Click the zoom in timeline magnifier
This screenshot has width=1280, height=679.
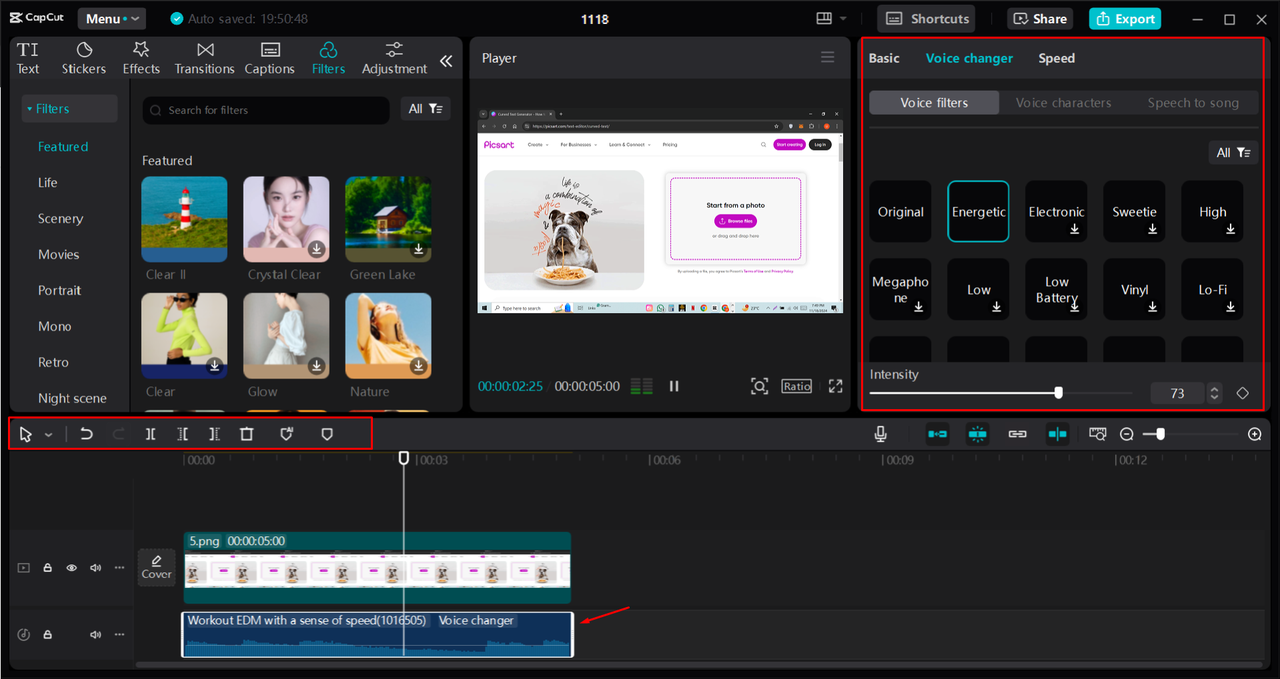click(1255, 434)
